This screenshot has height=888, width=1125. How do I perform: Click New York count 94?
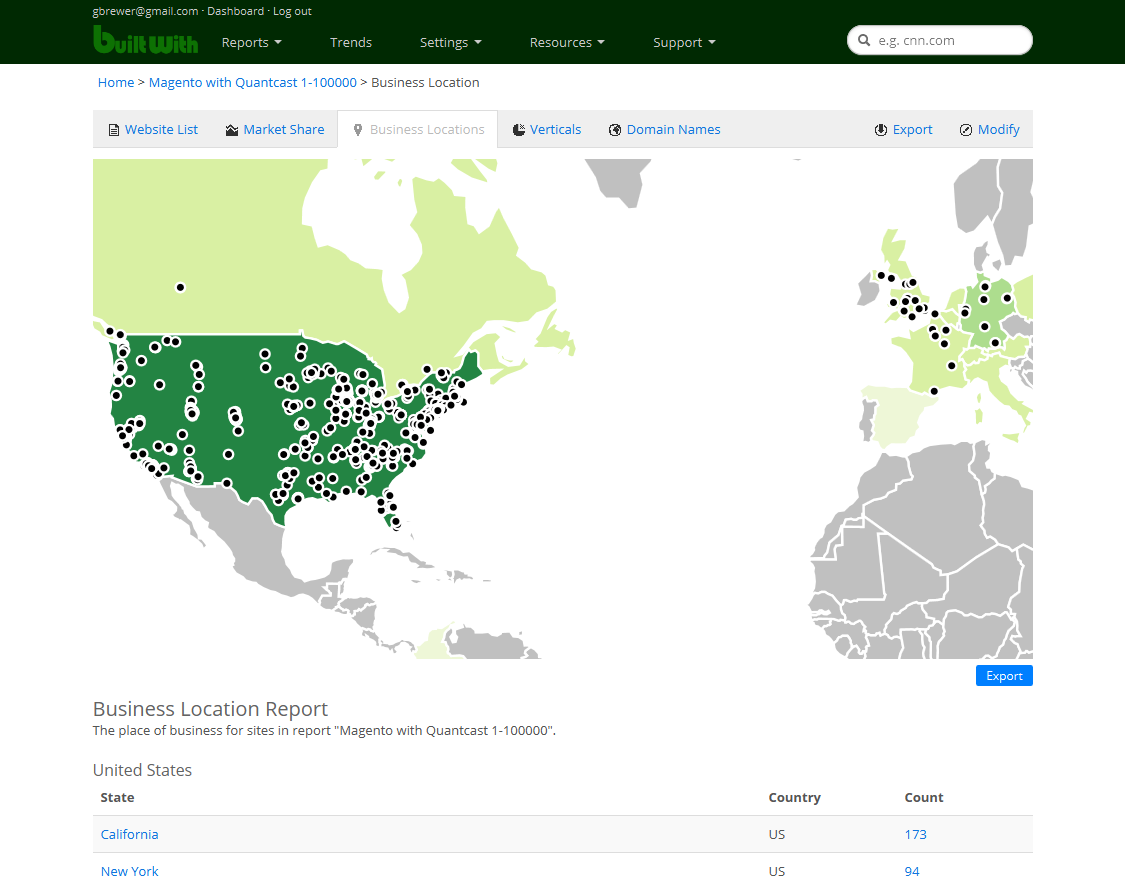pos(912,872)
